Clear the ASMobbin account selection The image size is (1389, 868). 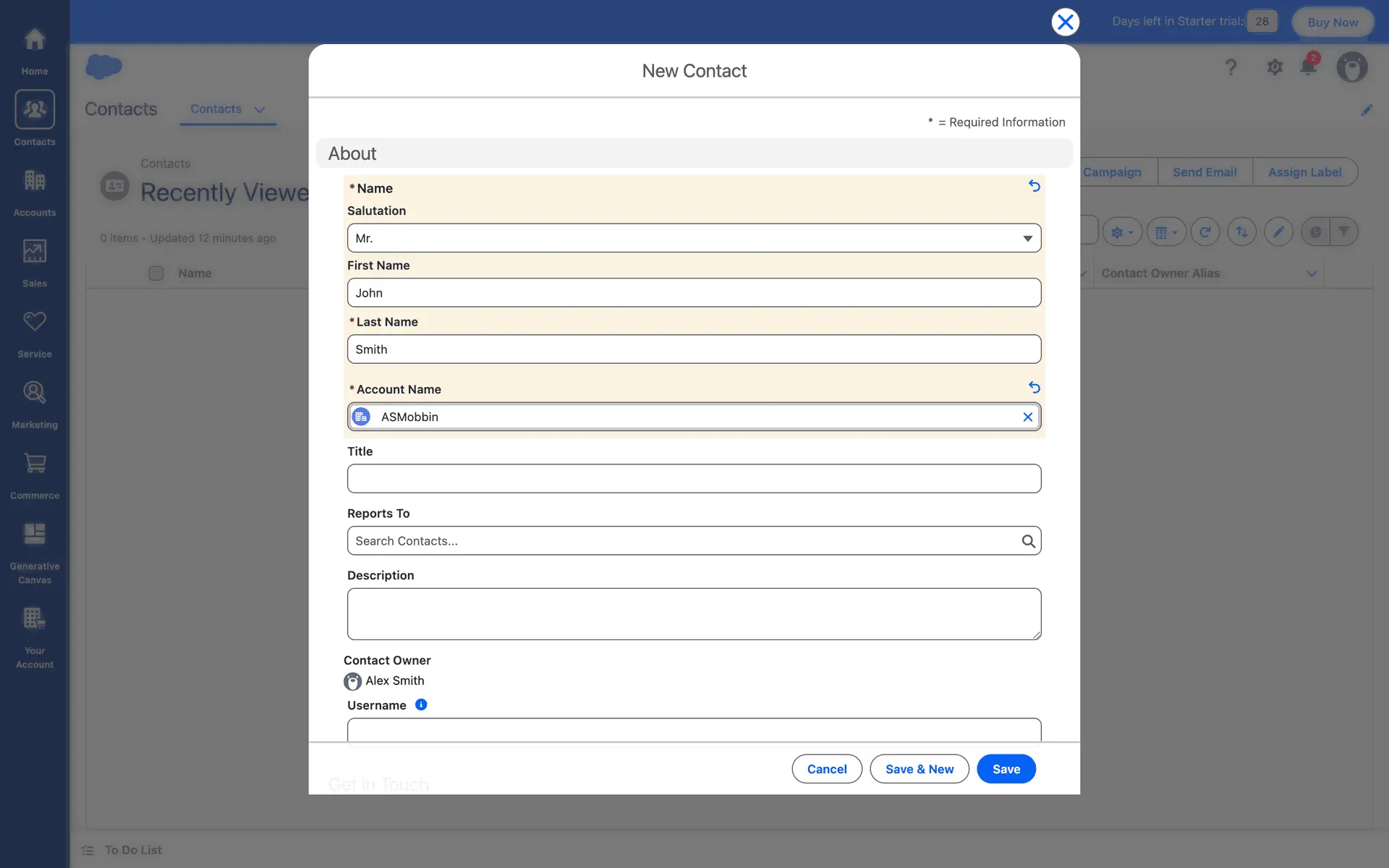click(1027, 417)
